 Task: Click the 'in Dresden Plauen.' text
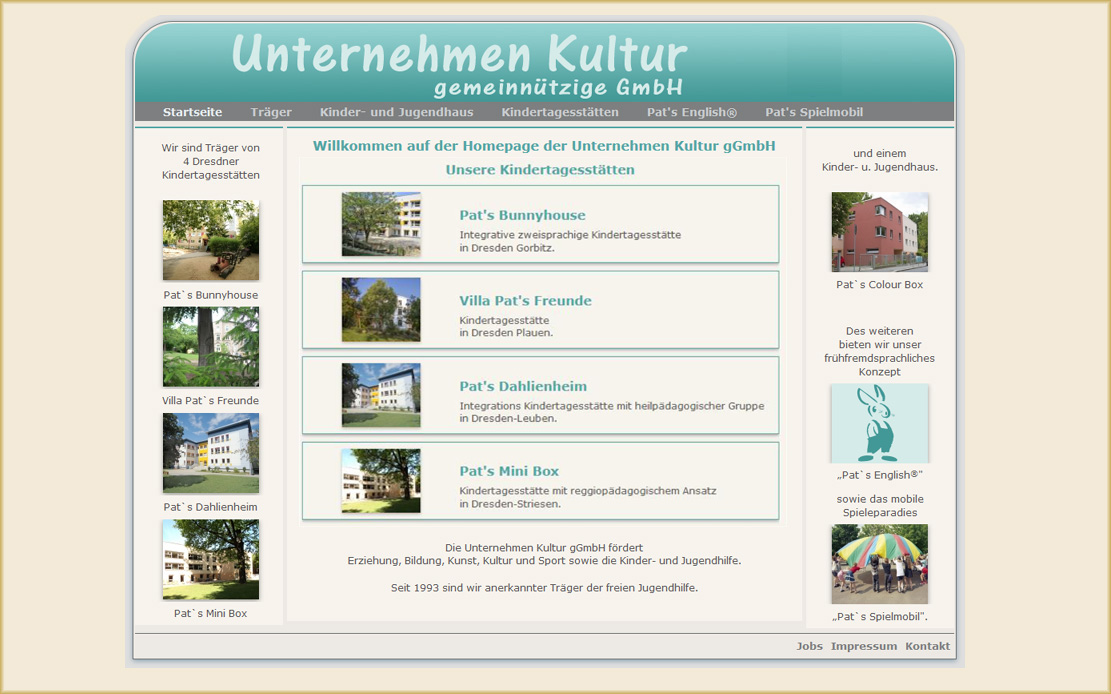506,332
